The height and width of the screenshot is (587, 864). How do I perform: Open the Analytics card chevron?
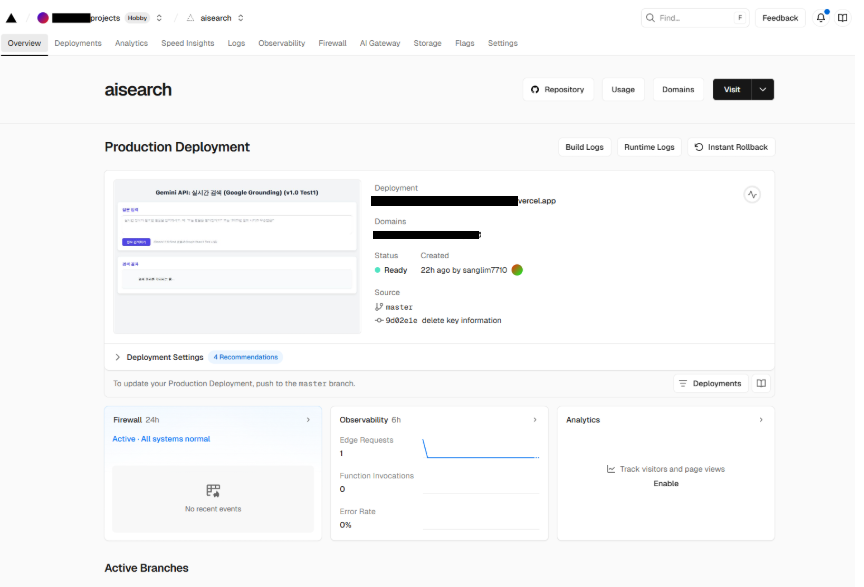pos(761,420)
